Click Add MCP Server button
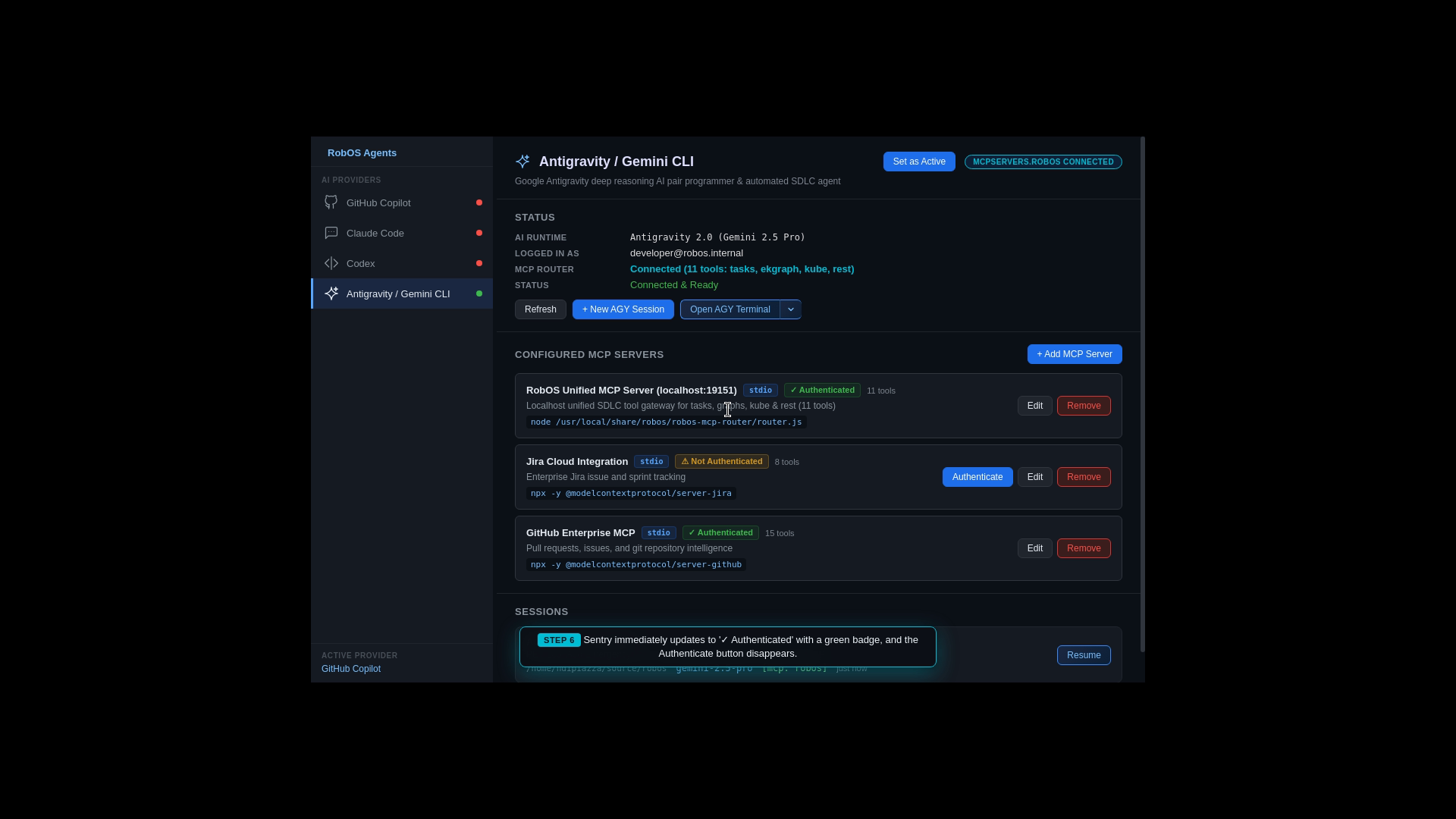The width and height of the screenshot is (1456, 819). point(1075,354)
